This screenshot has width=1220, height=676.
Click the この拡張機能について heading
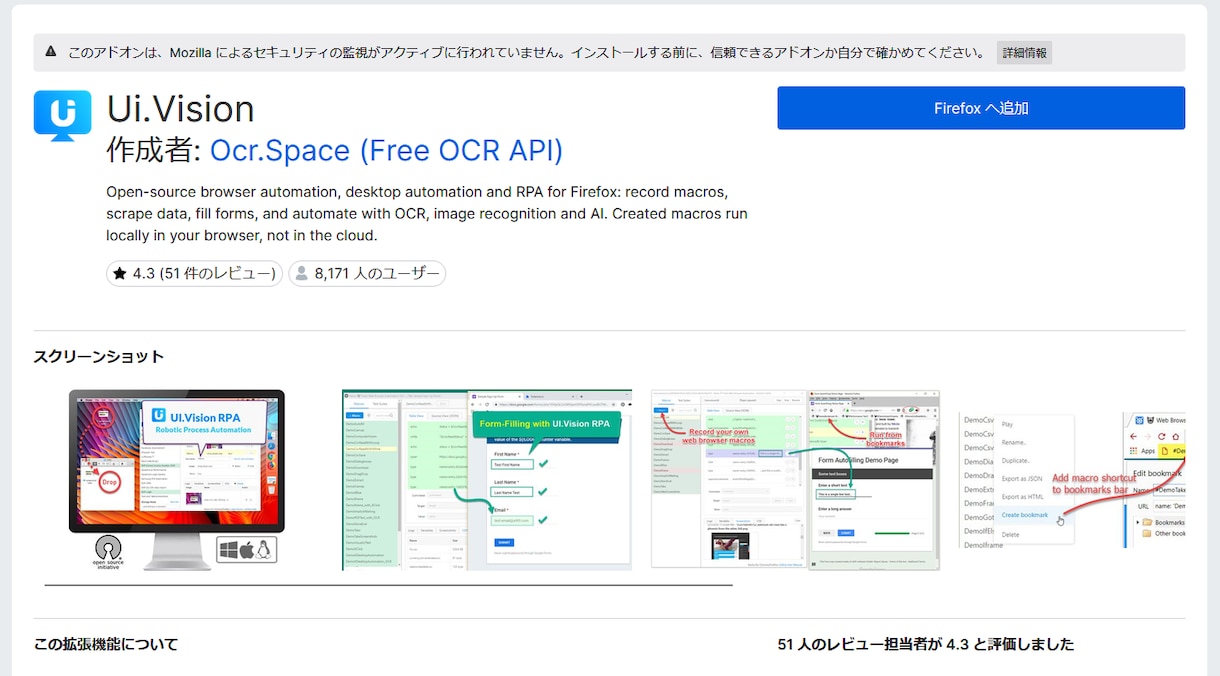[x=106, y=644]
